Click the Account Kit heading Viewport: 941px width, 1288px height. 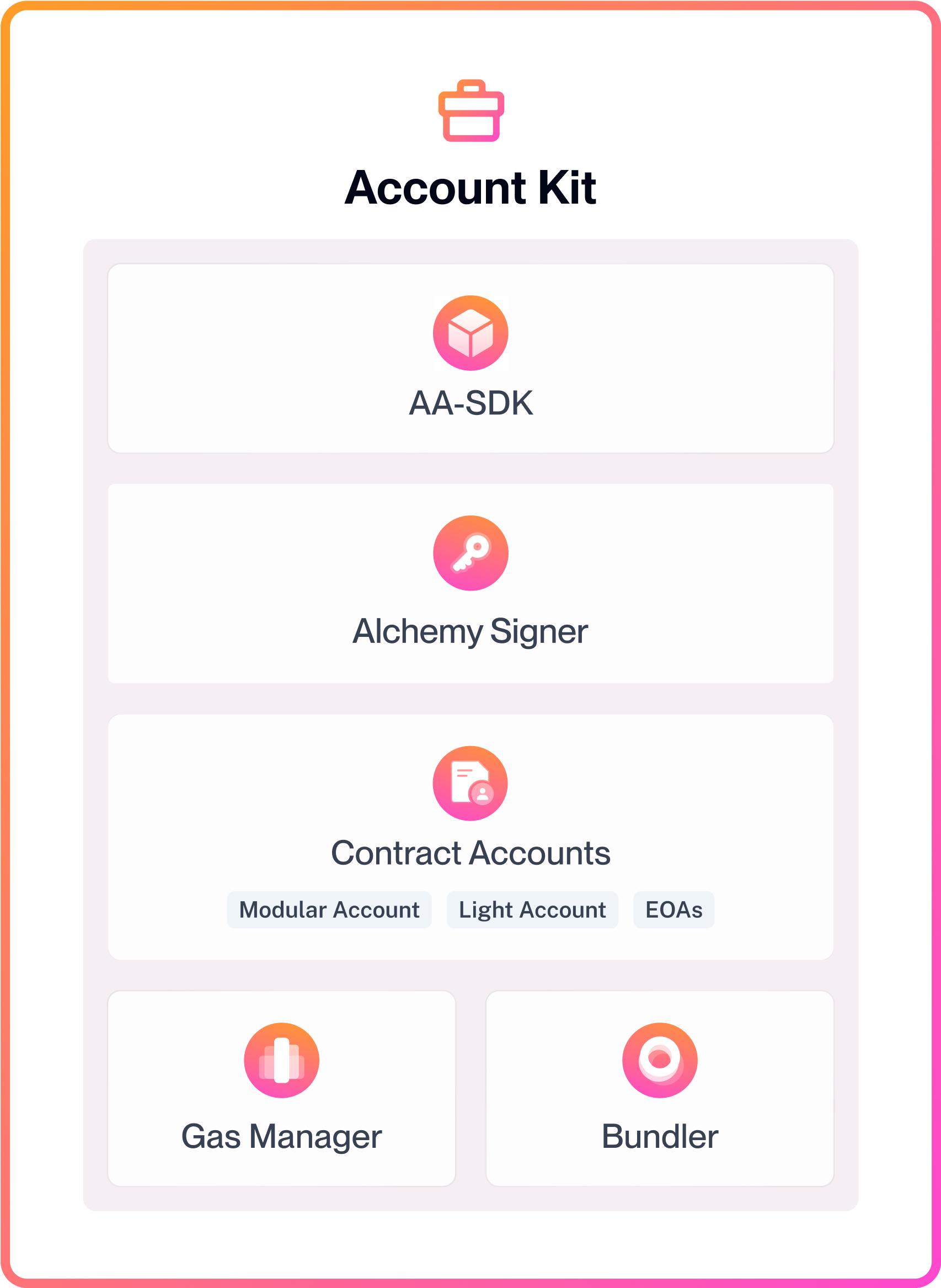click(470, 188)
